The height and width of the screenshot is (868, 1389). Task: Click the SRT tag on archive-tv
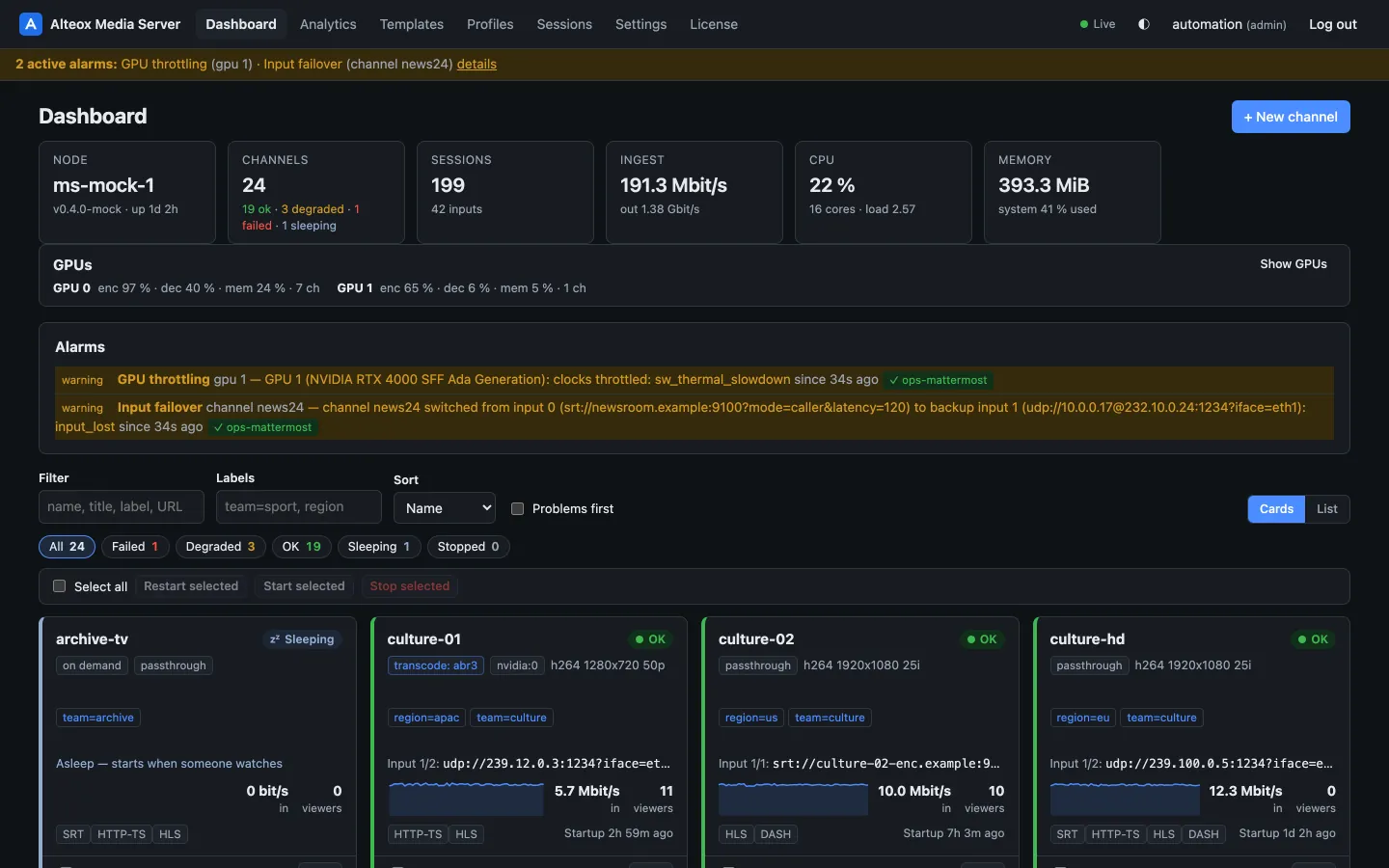[x=73, y=834]
